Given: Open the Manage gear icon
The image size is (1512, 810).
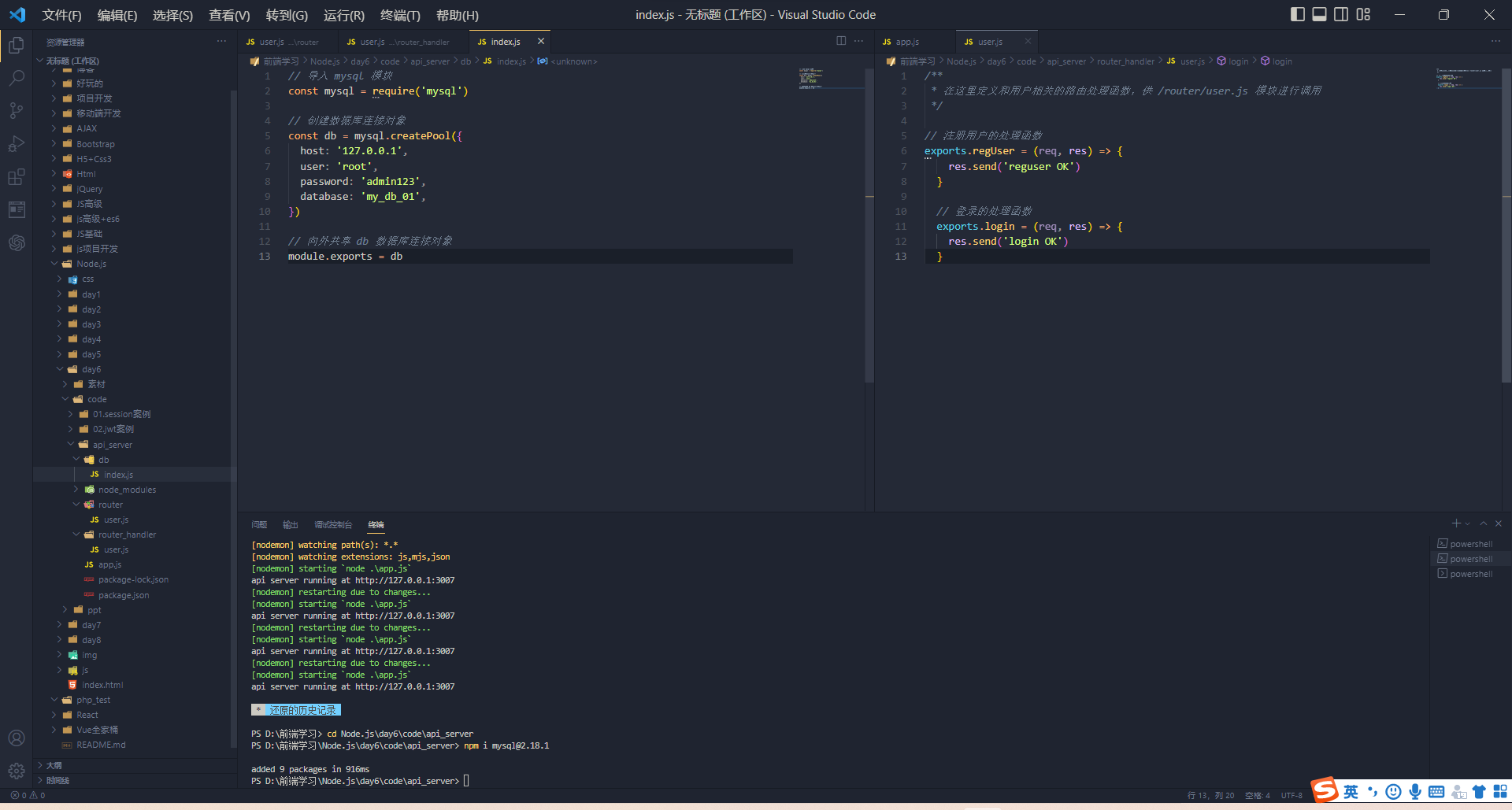Looking at the screenshot, I should pyautogui.click(x=17, y=771).
